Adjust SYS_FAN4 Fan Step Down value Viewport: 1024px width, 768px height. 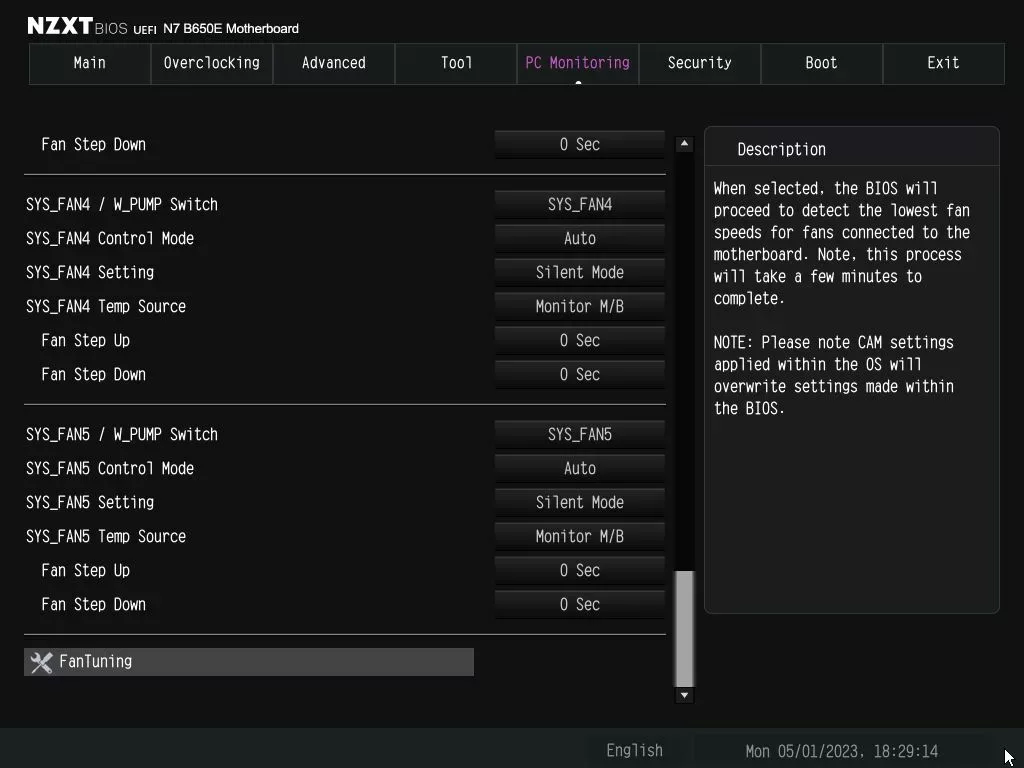(x=579, y=374)
